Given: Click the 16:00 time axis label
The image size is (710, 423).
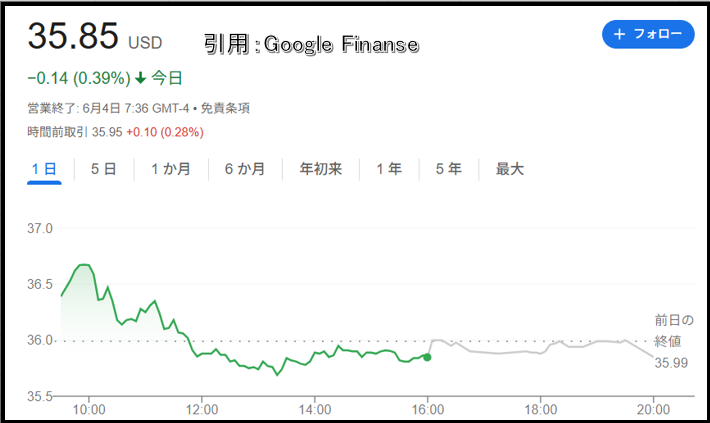Looking at the screenshot, I should tap(427, 410).
